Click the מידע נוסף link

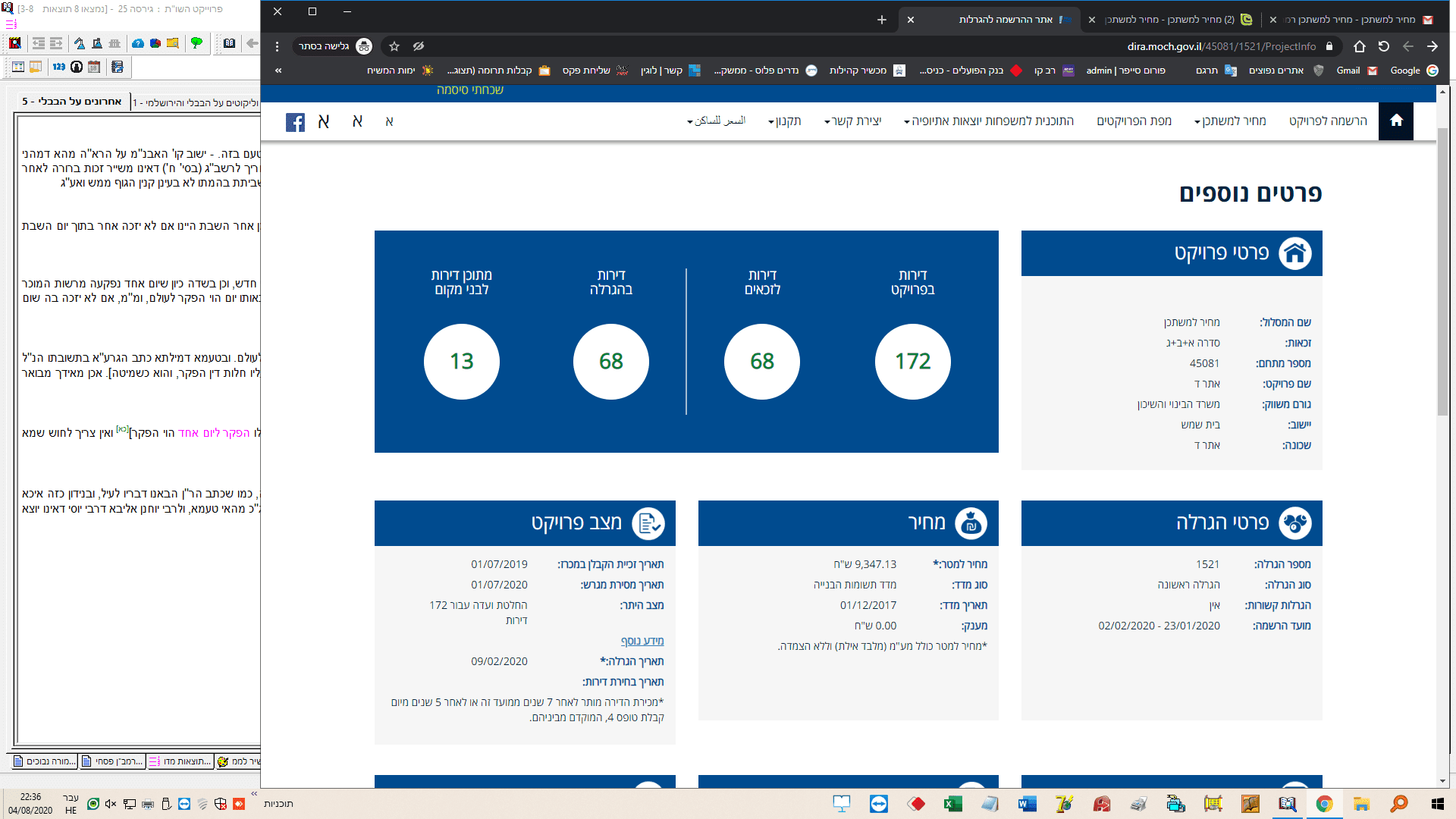(642, 641)
